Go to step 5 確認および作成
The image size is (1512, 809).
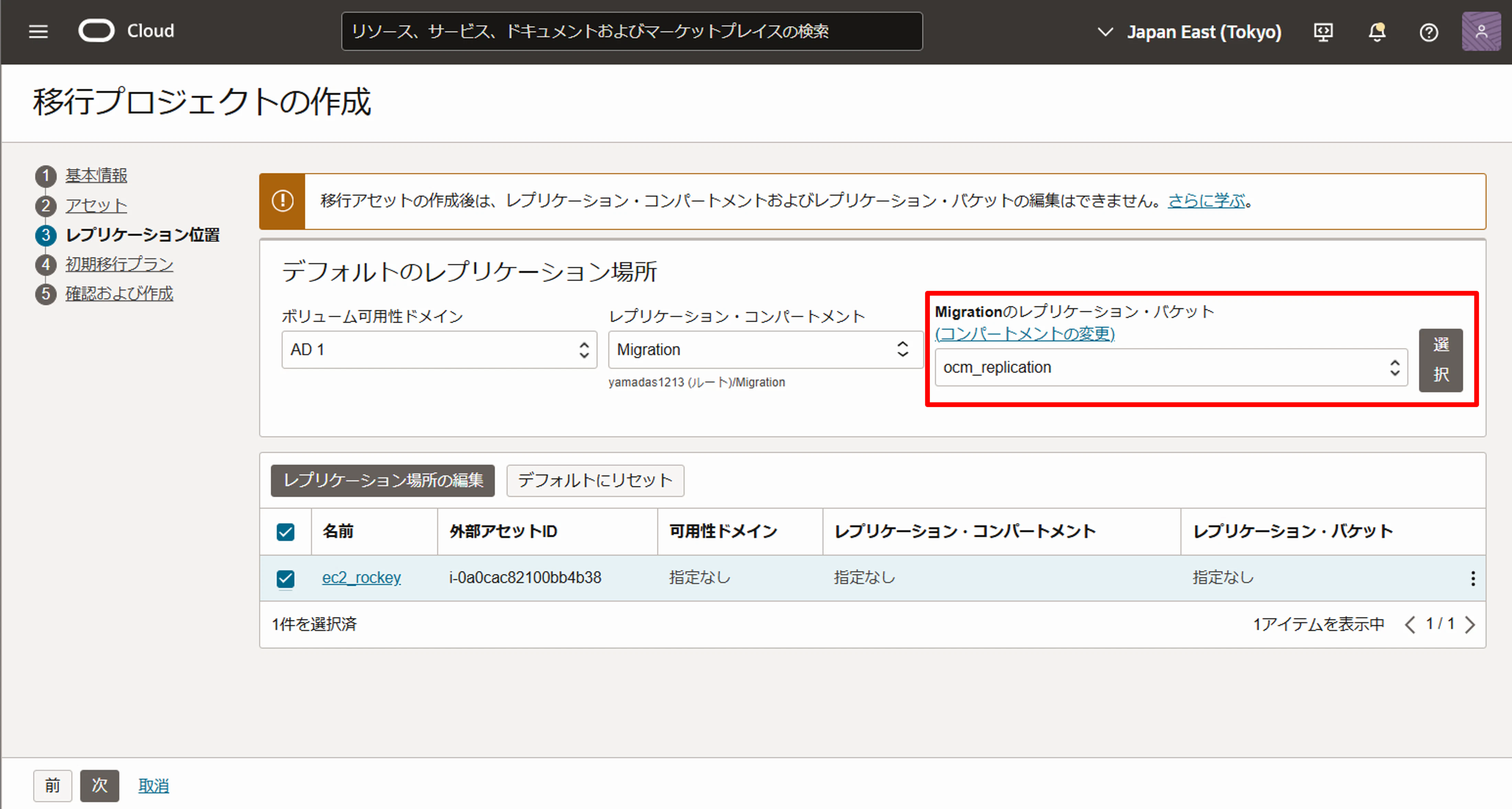click(119, 294)
